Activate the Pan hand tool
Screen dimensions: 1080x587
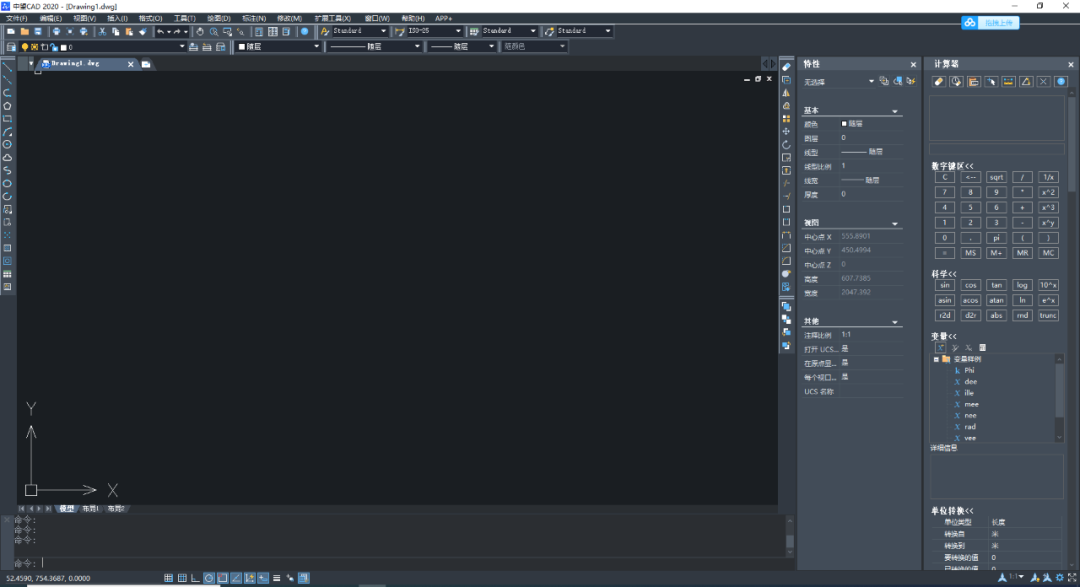[x=200, y=32]
